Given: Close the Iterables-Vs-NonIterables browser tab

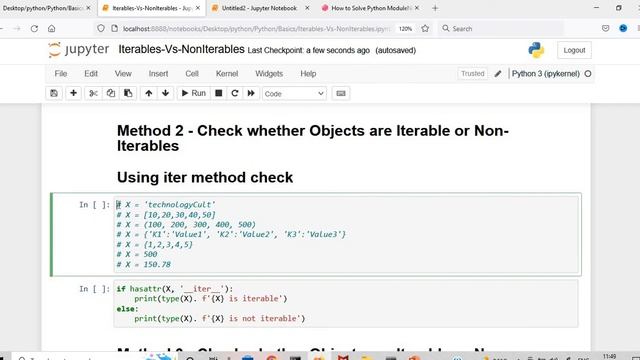Looking at the screenshot, I should [x=198, y=8].
